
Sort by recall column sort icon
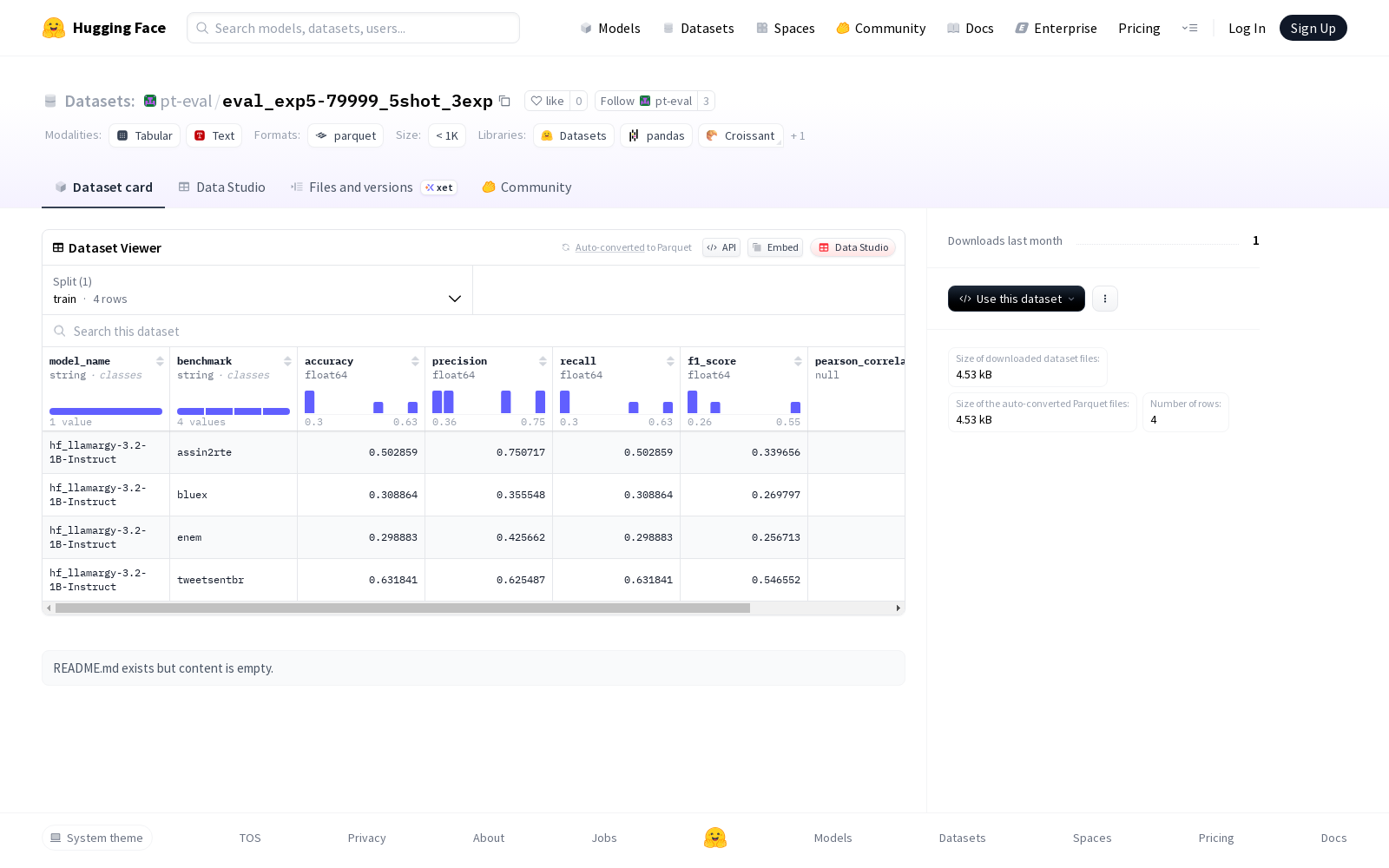(x=670, y=361)
